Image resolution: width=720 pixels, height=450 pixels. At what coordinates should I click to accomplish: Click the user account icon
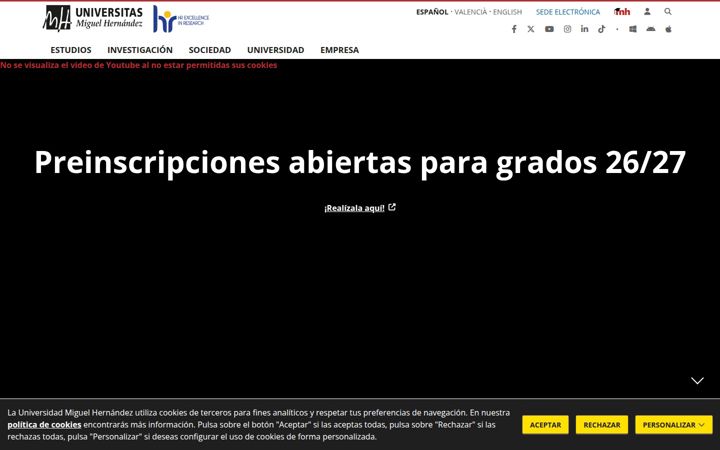point(647,11)
